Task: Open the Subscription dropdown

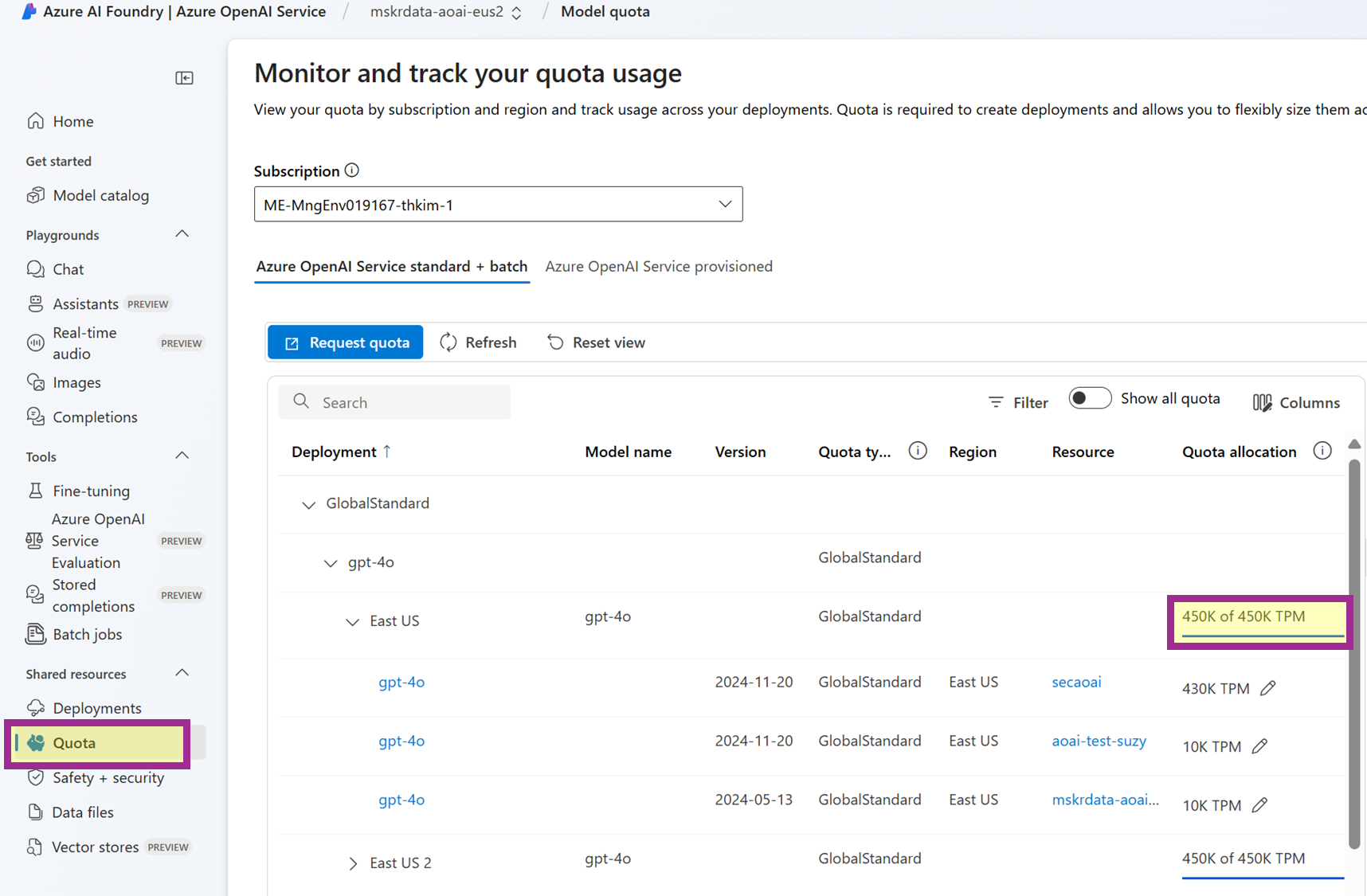Action: pos(498,205)
